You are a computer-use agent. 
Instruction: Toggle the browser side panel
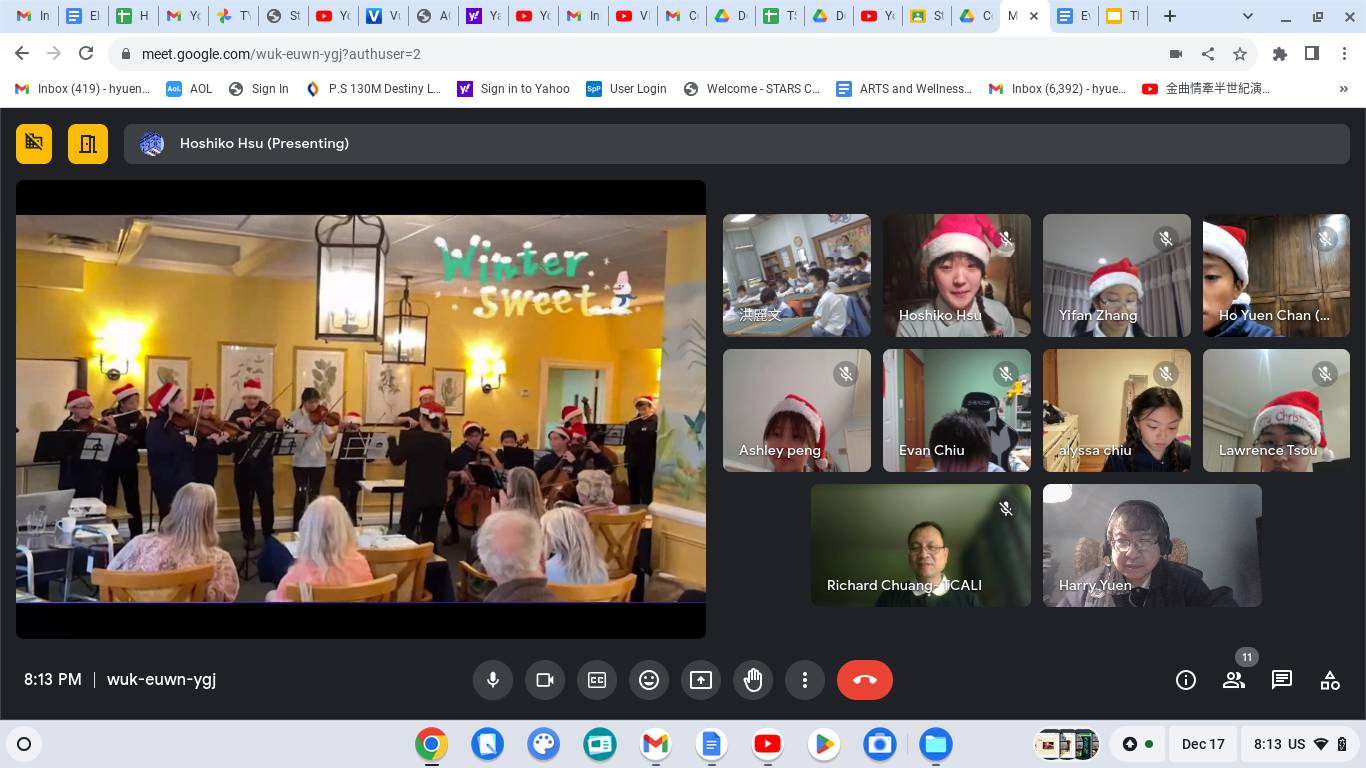tap(1312, 54)
